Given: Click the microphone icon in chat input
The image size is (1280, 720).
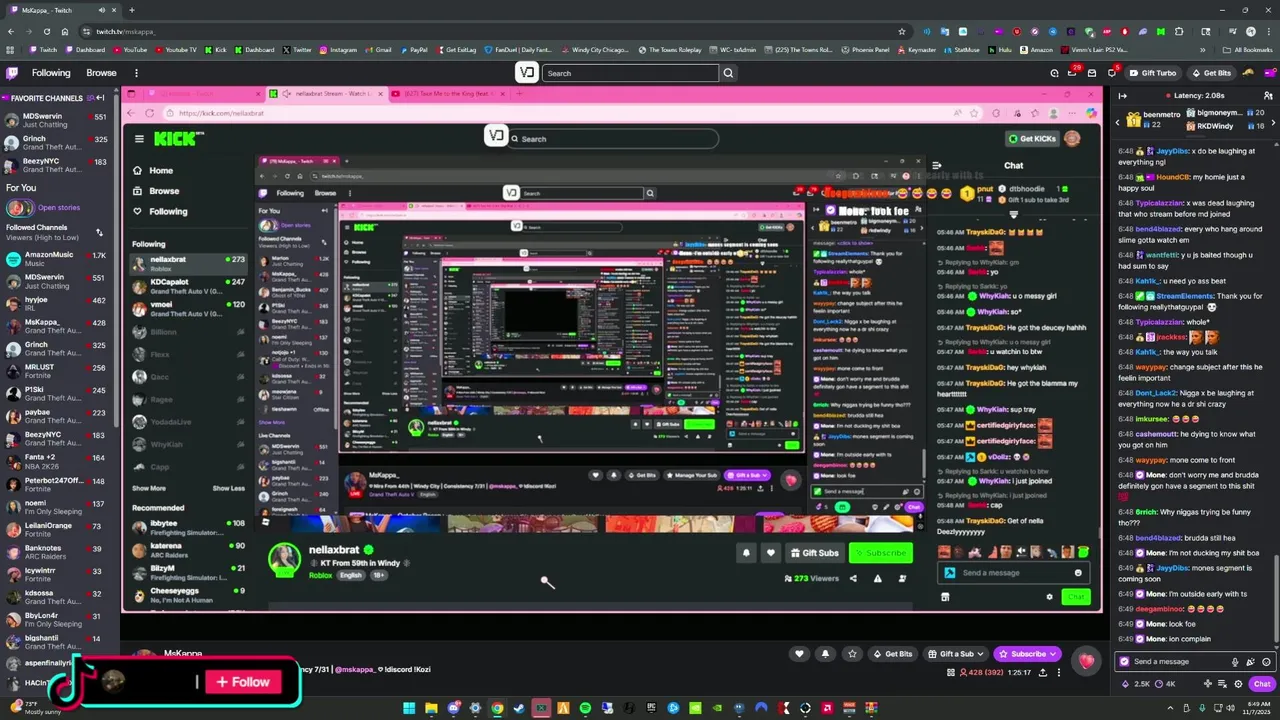Looking at the screenshot, I should (x=1235, y=662).
